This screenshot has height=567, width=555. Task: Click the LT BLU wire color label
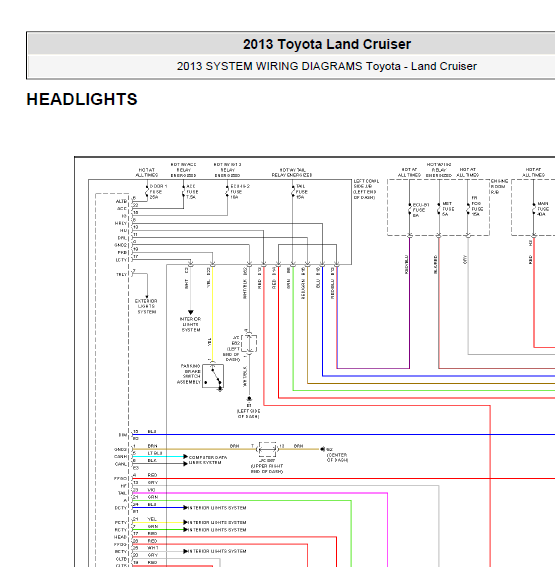tap(155, 453)
